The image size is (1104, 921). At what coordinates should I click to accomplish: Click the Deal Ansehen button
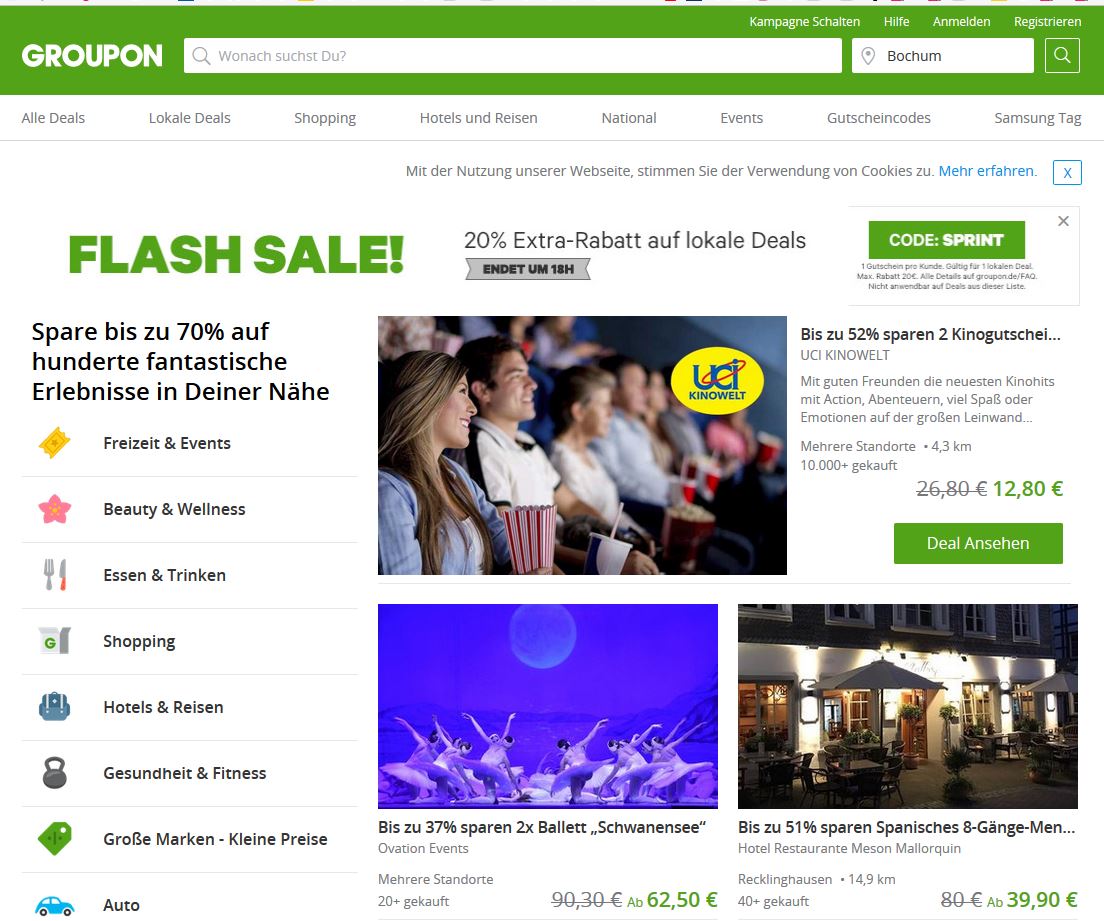tap(978, 543)
